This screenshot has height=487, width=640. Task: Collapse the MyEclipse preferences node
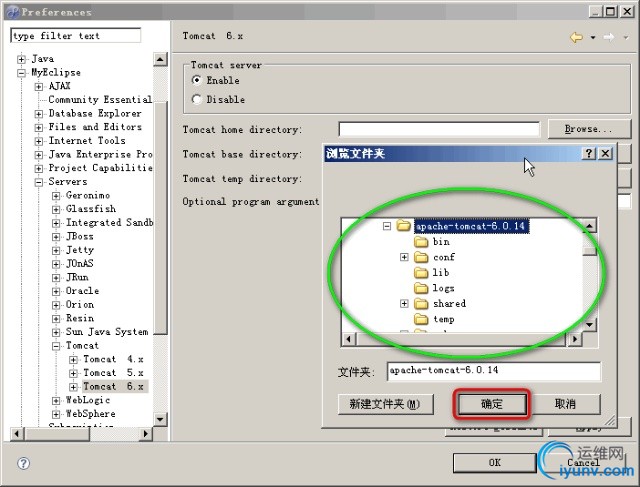point(21,73)
